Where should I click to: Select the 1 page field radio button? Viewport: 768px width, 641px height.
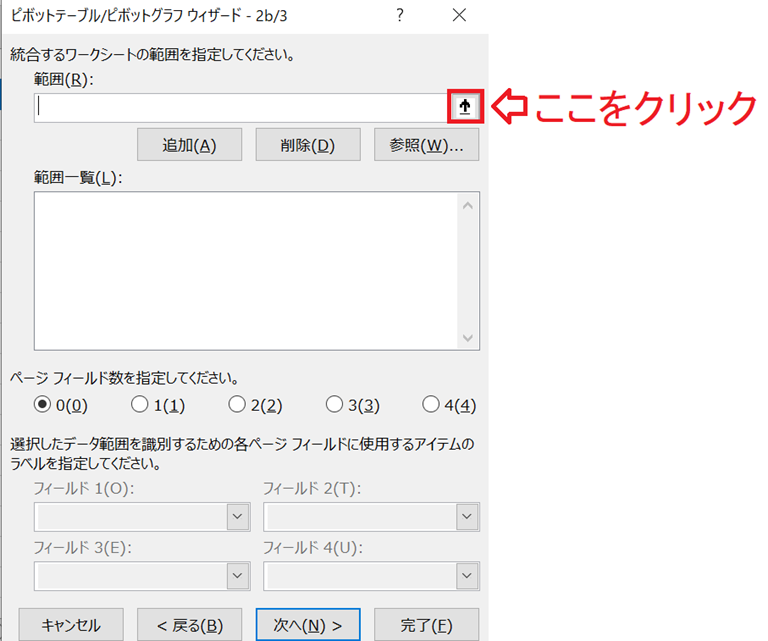point(140,405)
